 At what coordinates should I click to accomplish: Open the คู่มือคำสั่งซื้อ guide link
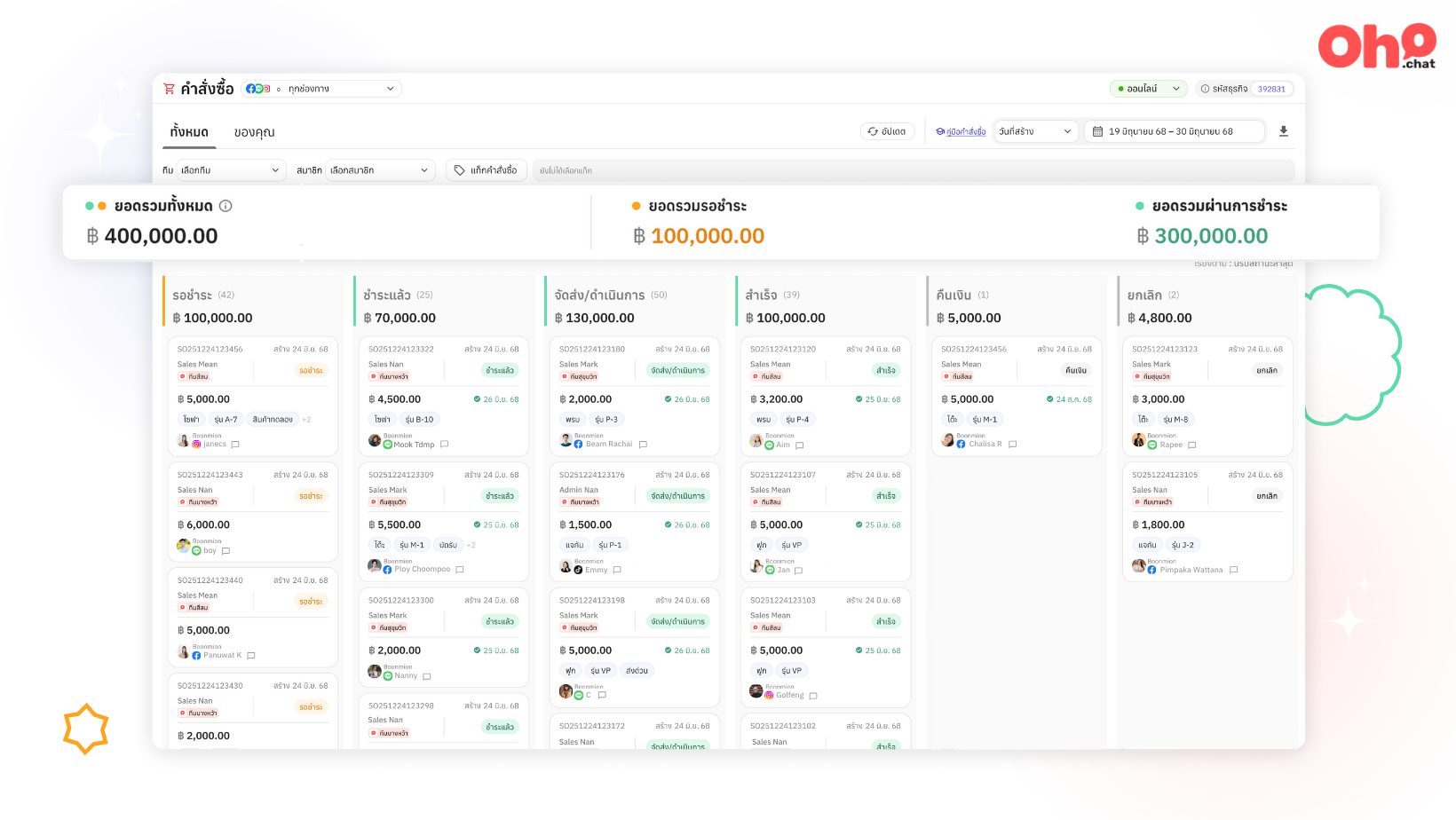pyautogui.click(x=961, y=131)
